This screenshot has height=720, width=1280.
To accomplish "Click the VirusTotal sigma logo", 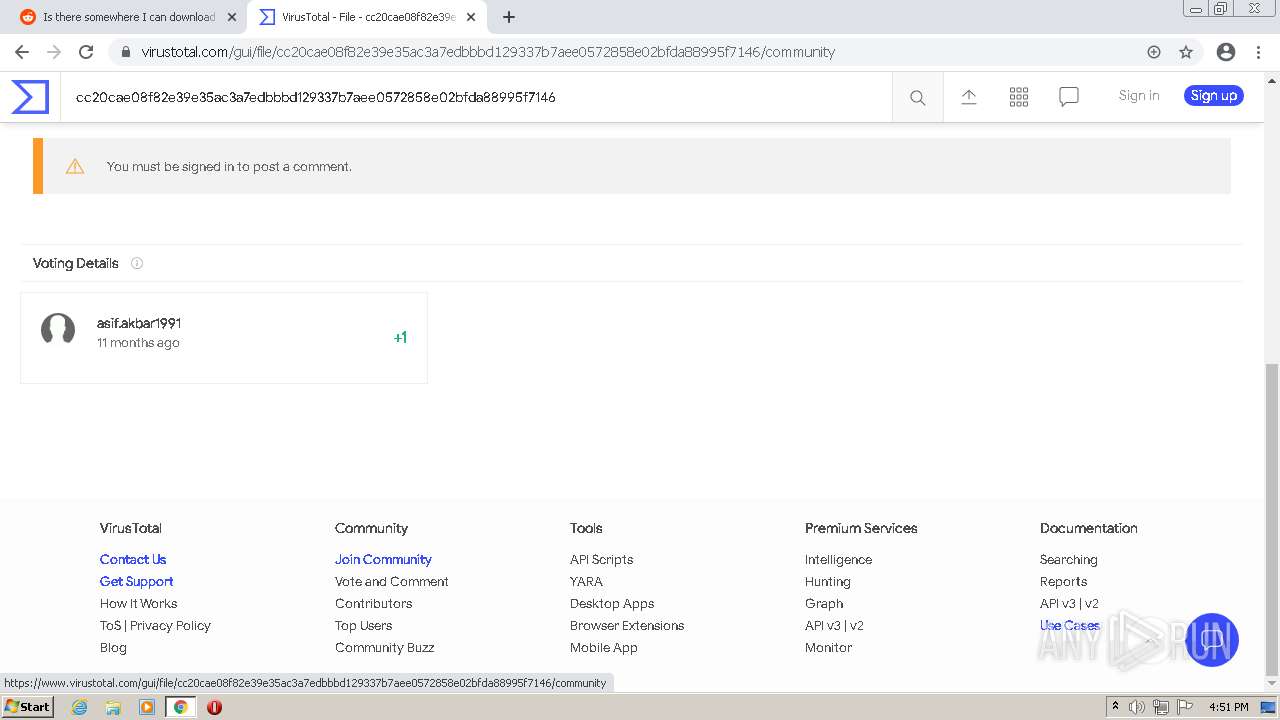I will pos(30,96).
